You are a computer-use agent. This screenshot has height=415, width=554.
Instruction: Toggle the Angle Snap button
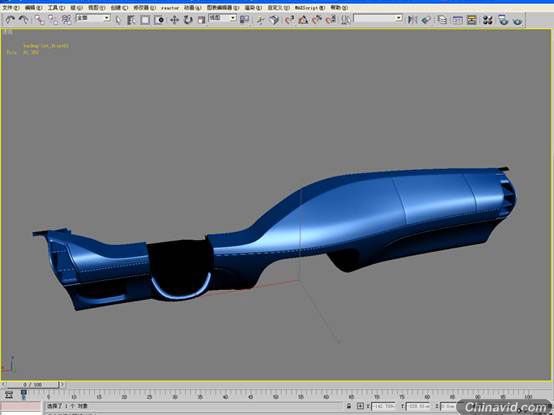(x=303, y=20)
